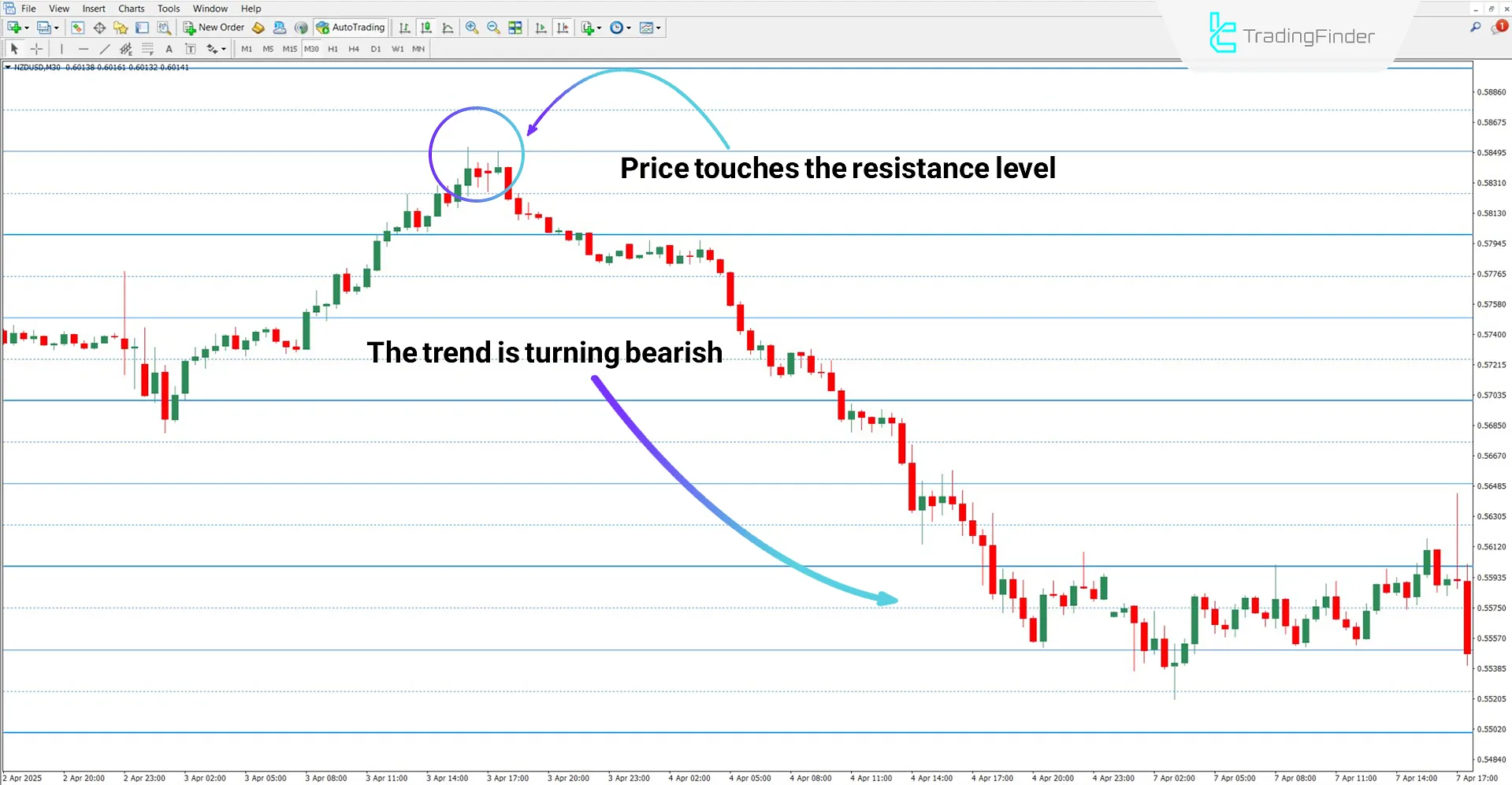Switch to W1 timeframe

pos(398,49)
